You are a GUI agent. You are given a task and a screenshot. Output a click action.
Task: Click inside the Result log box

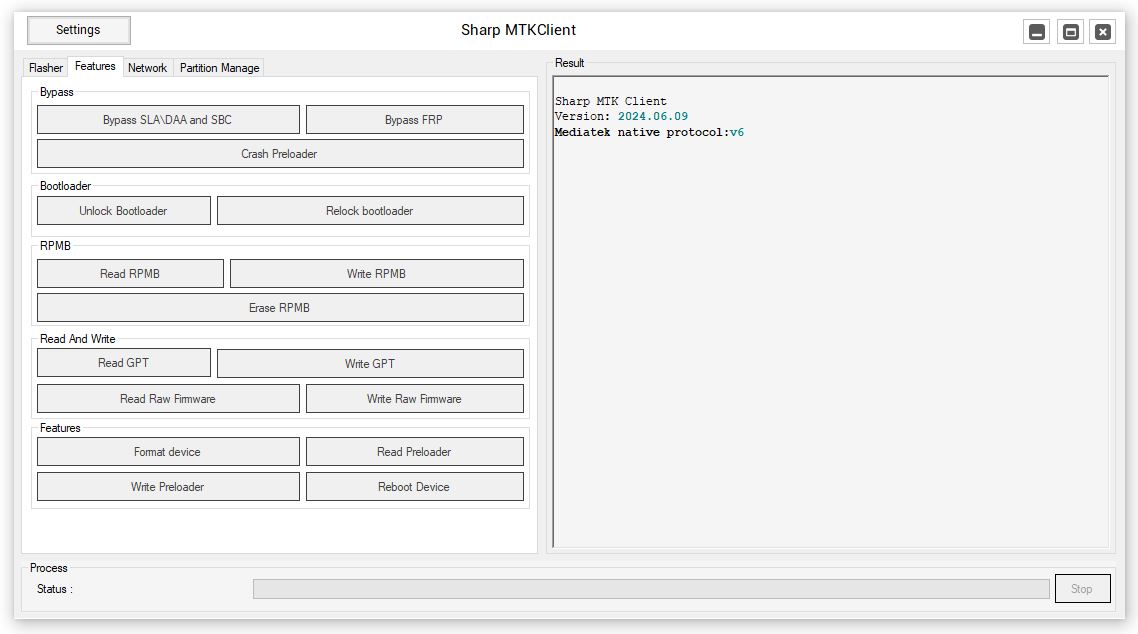point(830,312)
